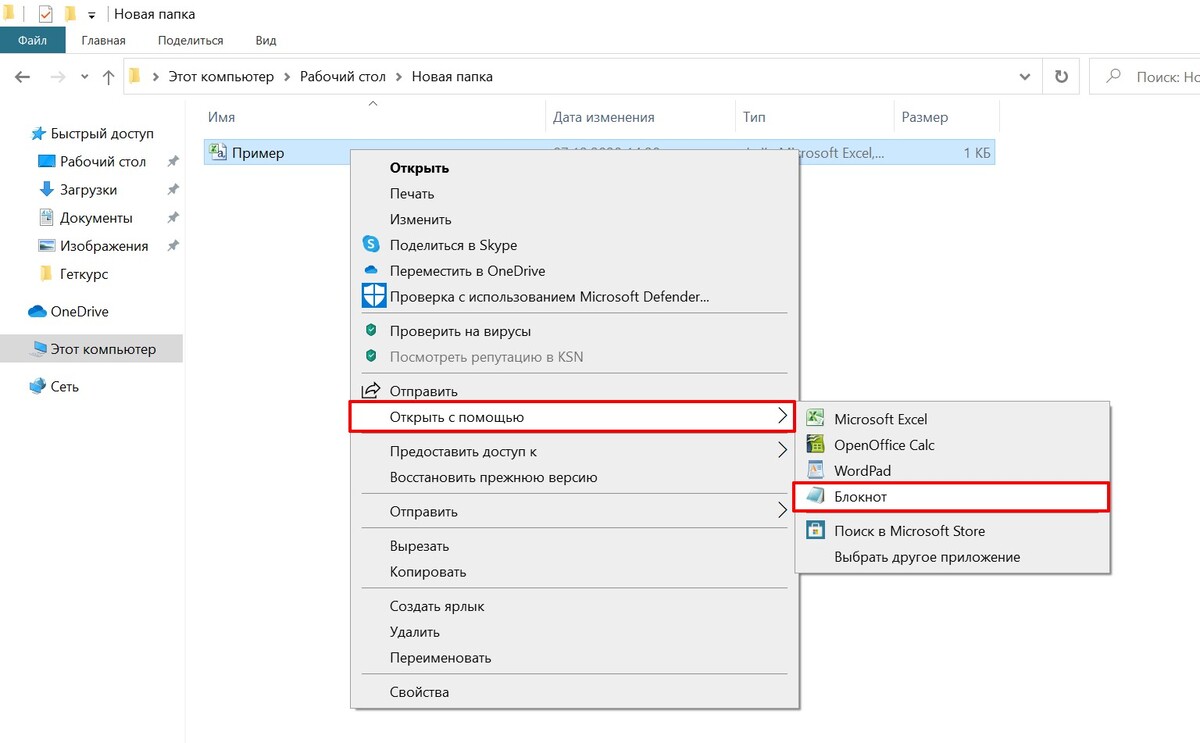Go back with the Back arrow
The height and width of the screenshot is (743, 1200).
23,77
